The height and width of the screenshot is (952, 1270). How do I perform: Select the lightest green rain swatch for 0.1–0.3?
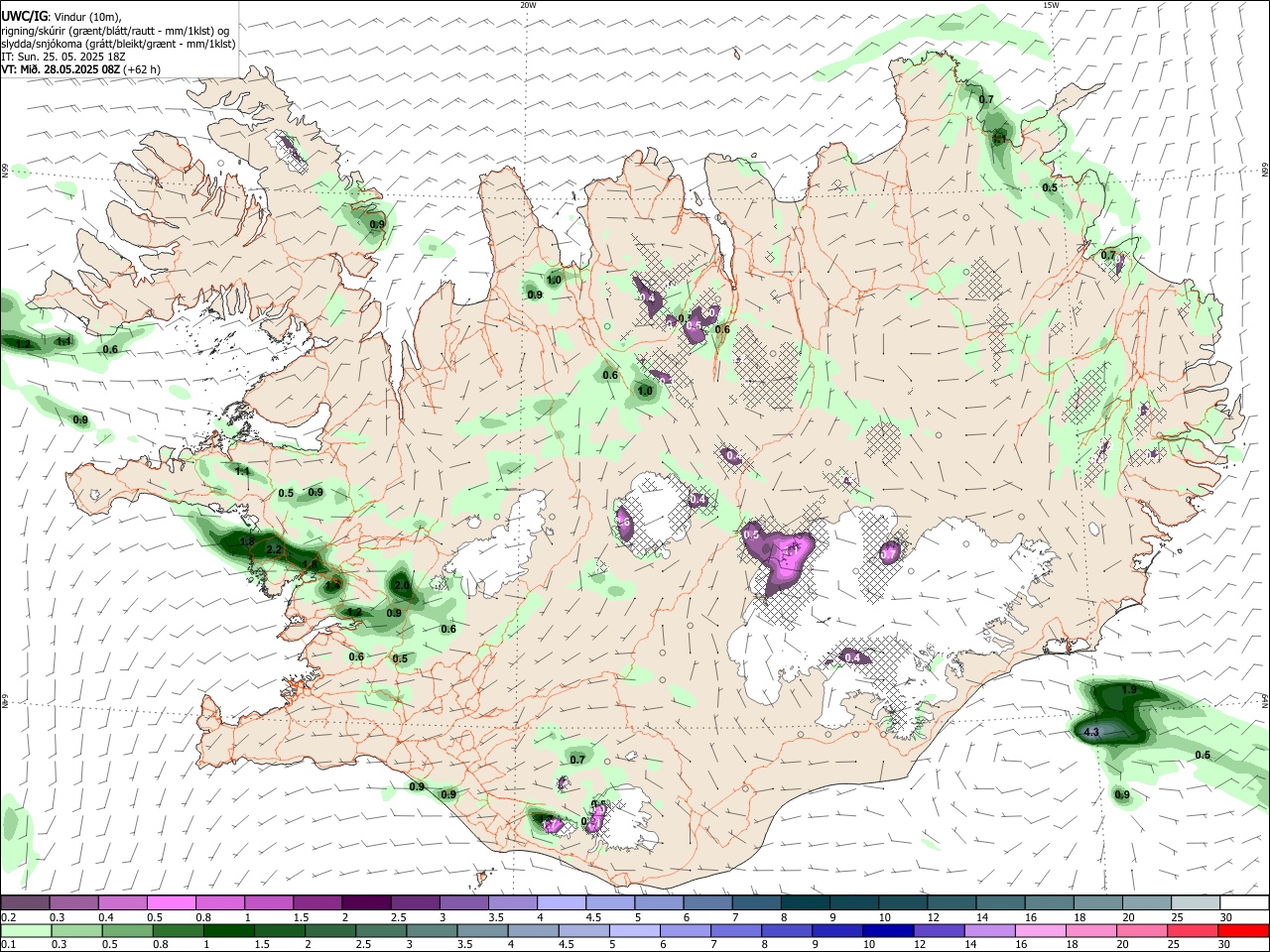[26, 929]
